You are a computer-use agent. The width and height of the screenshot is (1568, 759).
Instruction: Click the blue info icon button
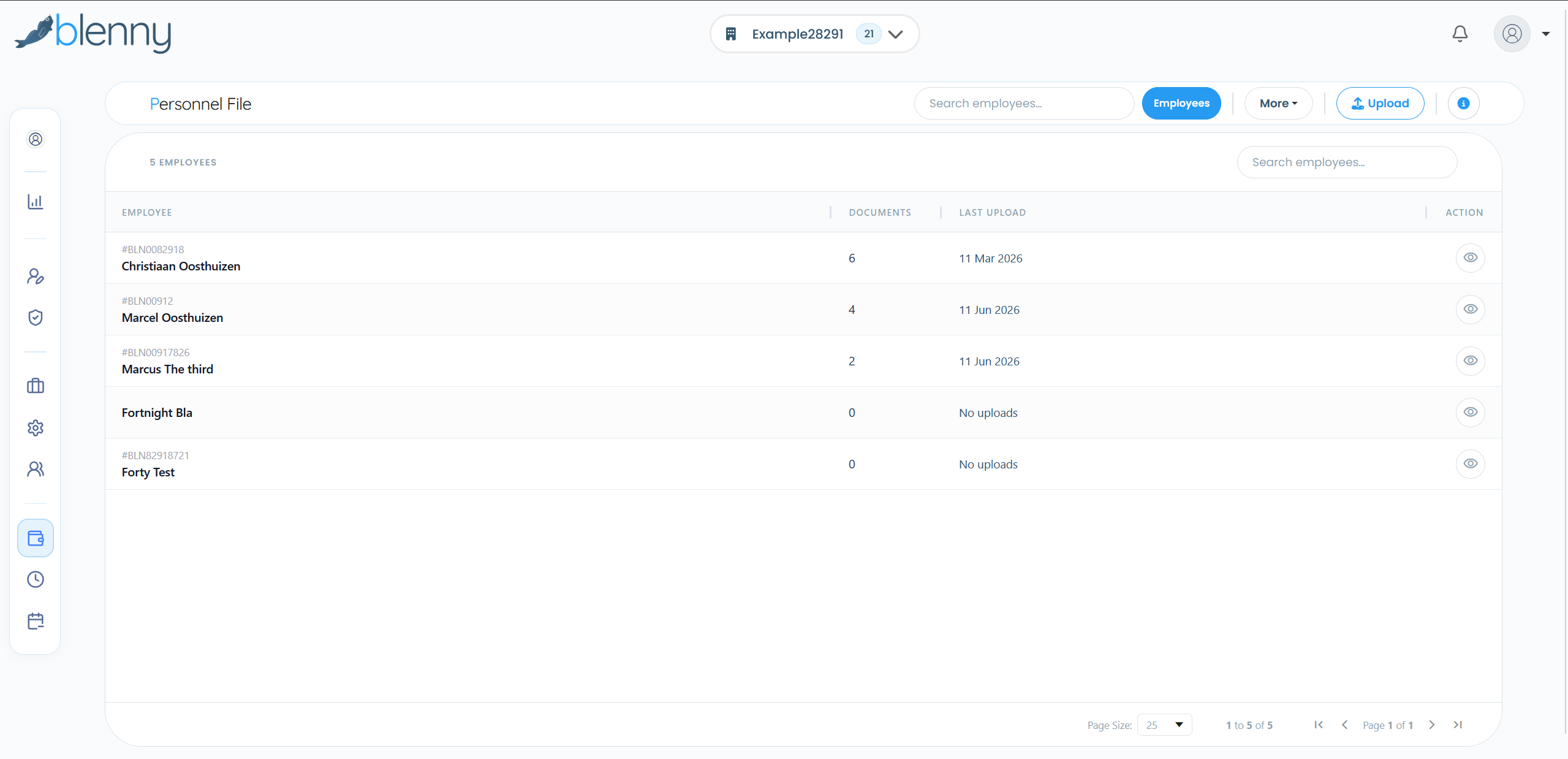coord(1463,104)
